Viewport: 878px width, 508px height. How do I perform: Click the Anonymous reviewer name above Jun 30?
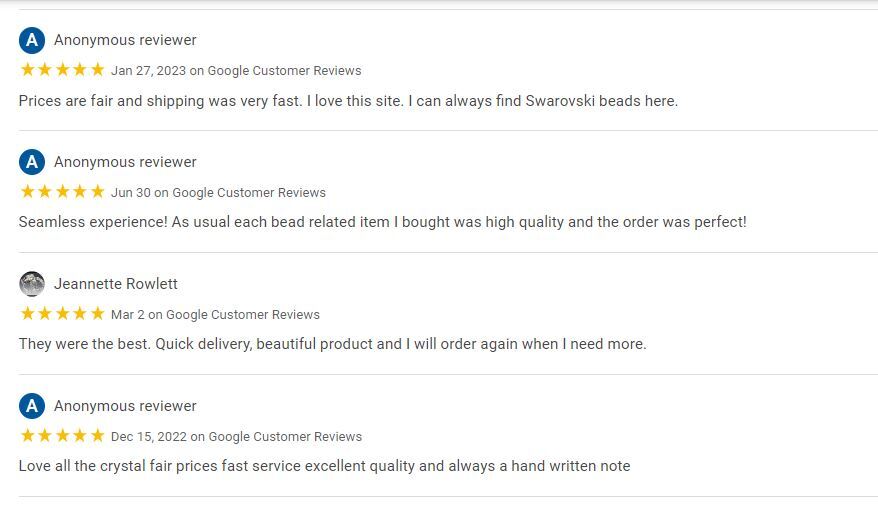click(x=125, y=162)
